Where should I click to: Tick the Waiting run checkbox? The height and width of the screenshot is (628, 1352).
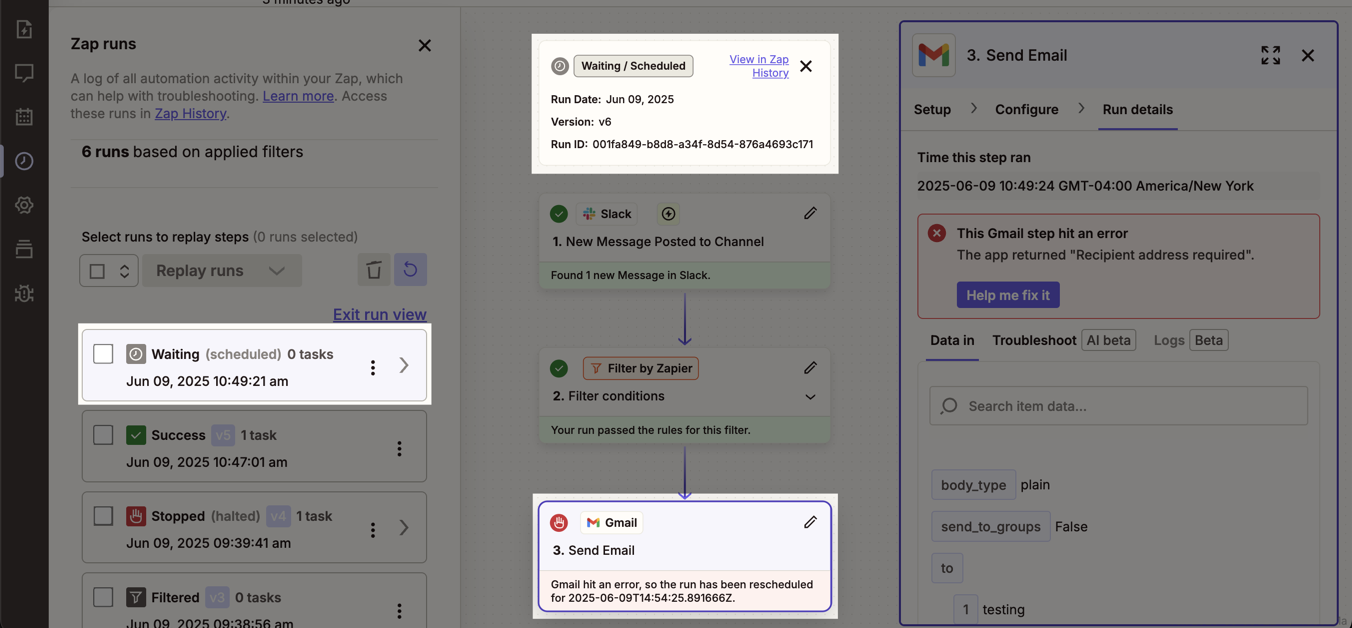click(103, 353)
